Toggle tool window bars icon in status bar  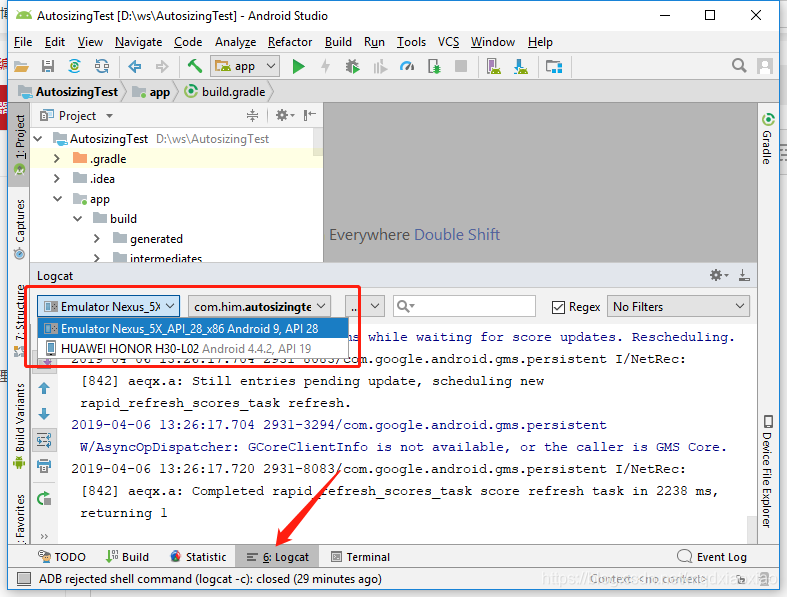click(23, 579)
